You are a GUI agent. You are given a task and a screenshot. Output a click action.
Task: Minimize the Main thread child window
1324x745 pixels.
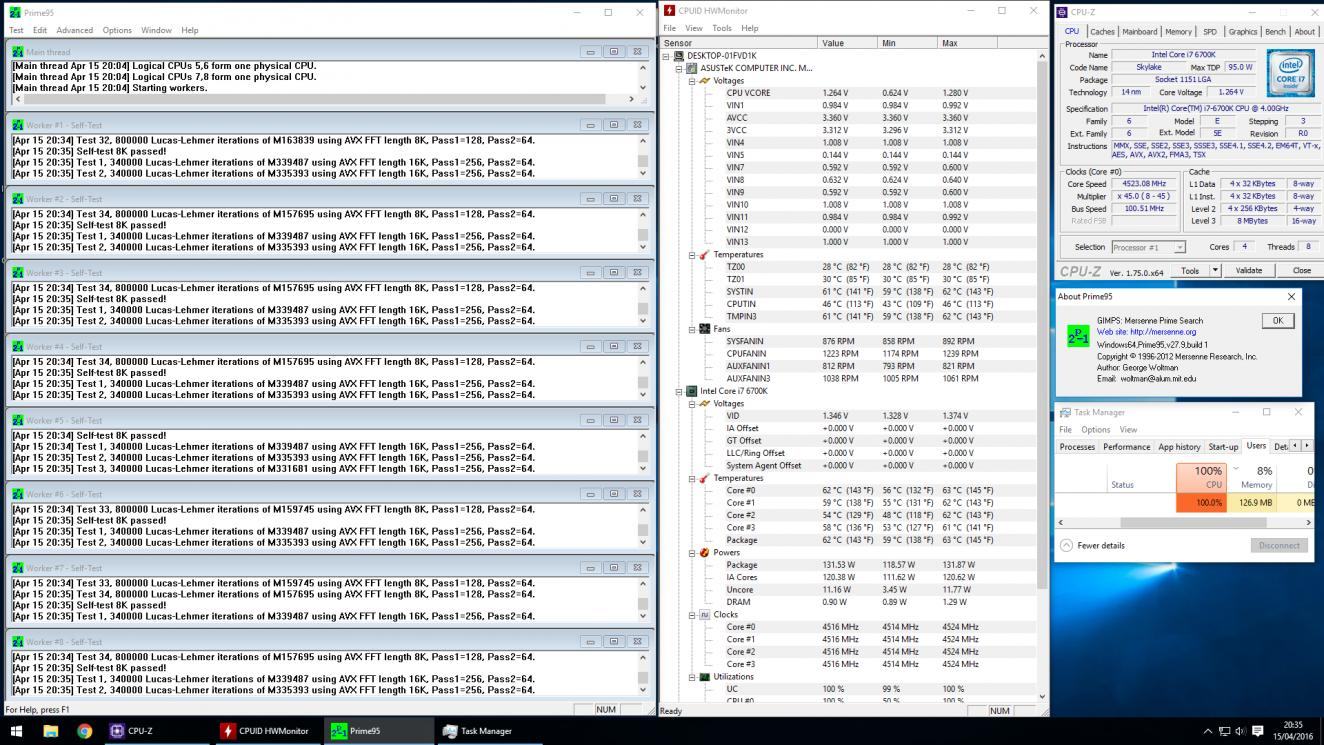point(590,51)
